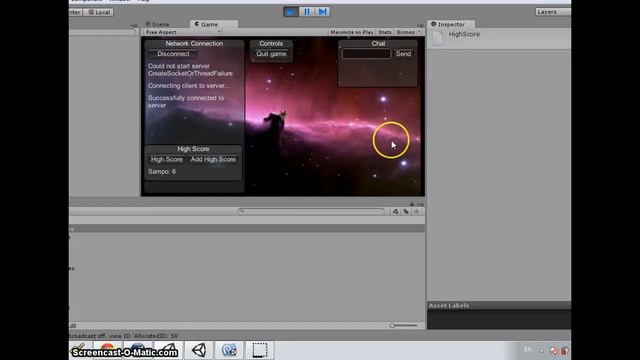This screenshot has width=640, height=360.
Task: Toggle the Project panel lock icon
Action: click(412, 204)
